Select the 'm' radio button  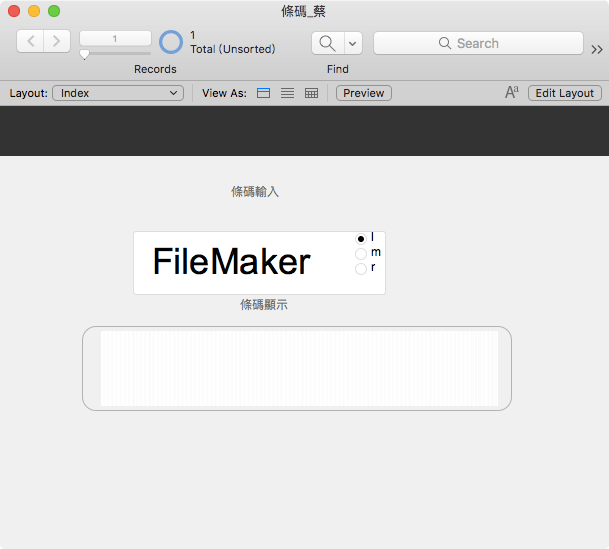coord(361,254)
